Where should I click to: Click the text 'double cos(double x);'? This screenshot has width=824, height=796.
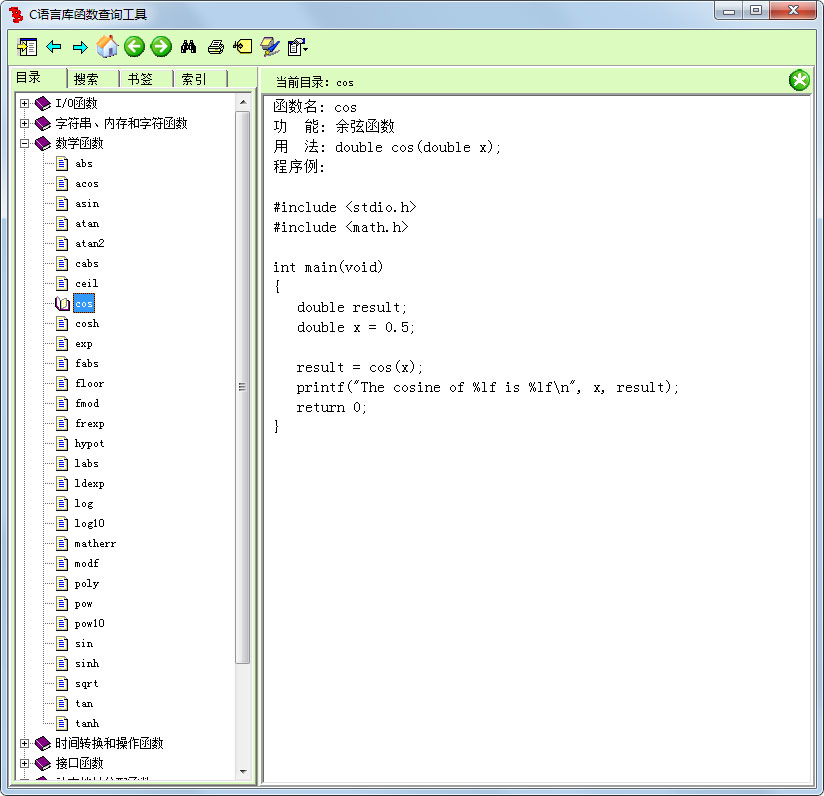[x=418, y=147]
